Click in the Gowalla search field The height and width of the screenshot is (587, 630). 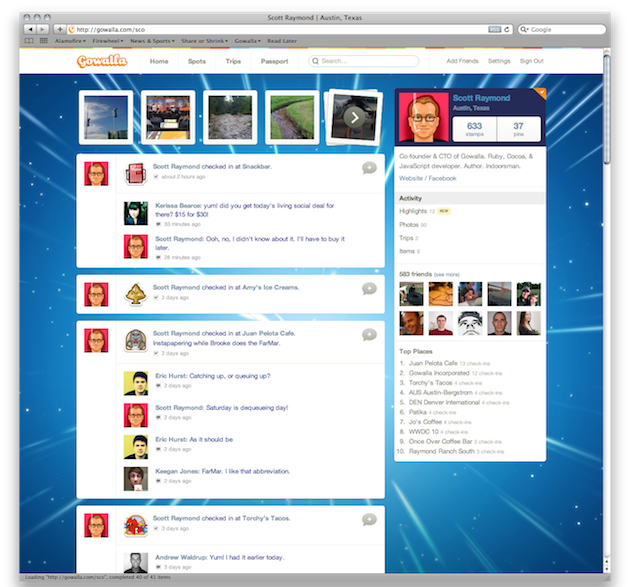click(364, 61)
